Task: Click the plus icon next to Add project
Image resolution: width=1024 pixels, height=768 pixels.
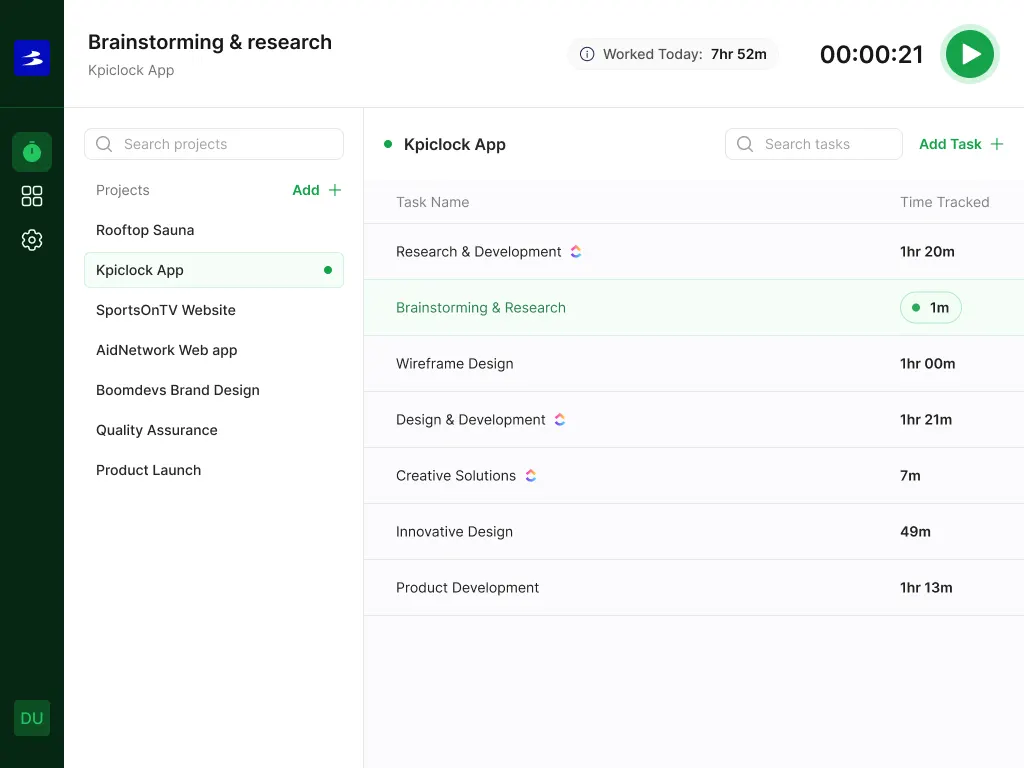Action: 334,190
